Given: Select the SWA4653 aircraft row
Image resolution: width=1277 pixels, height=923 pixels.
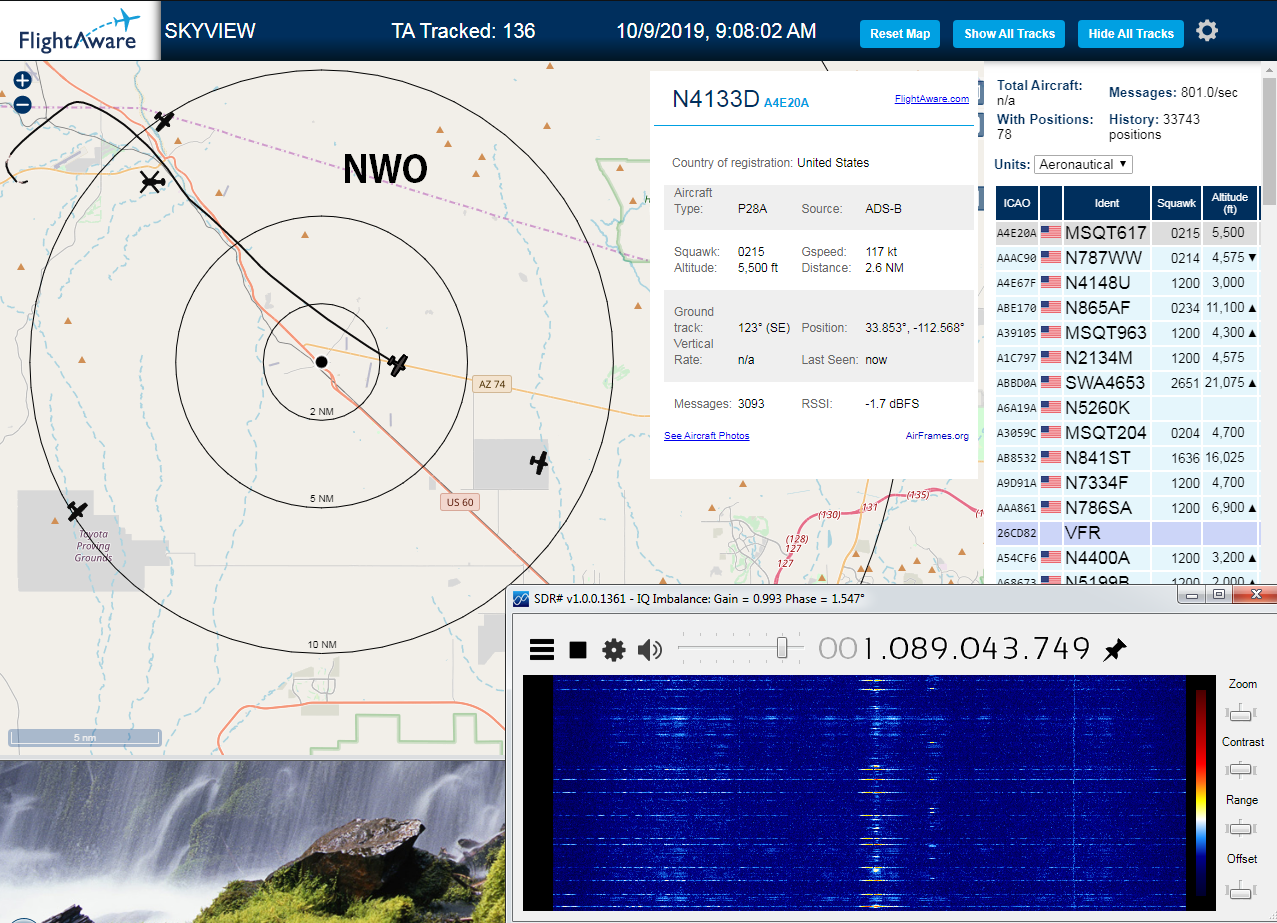Looking at the screenshot, I should [x=1126, y=383].
